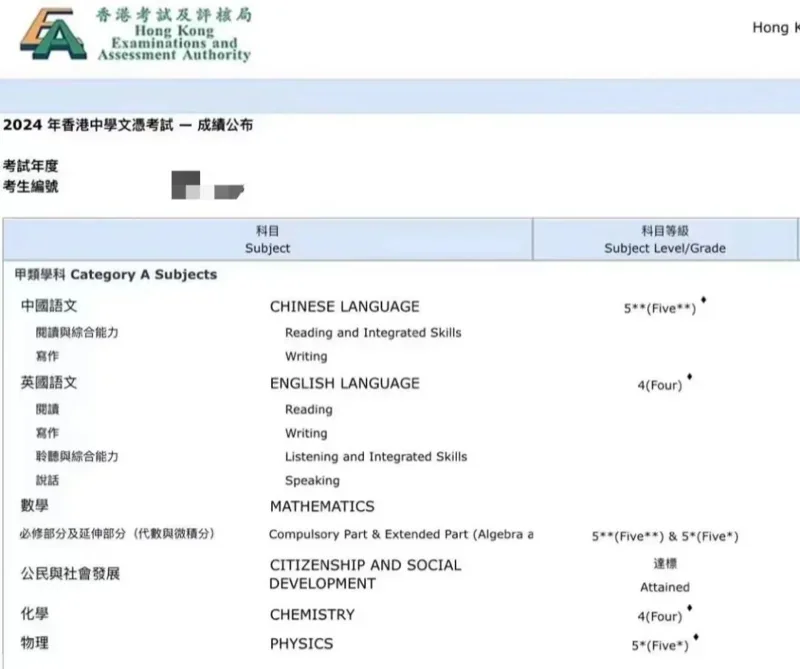Image resolution: width=800 pixels, height=669 pixels.
Task: Click the HKEAA logo at the top
Action: pyautogui.click(x=53, y=34)
